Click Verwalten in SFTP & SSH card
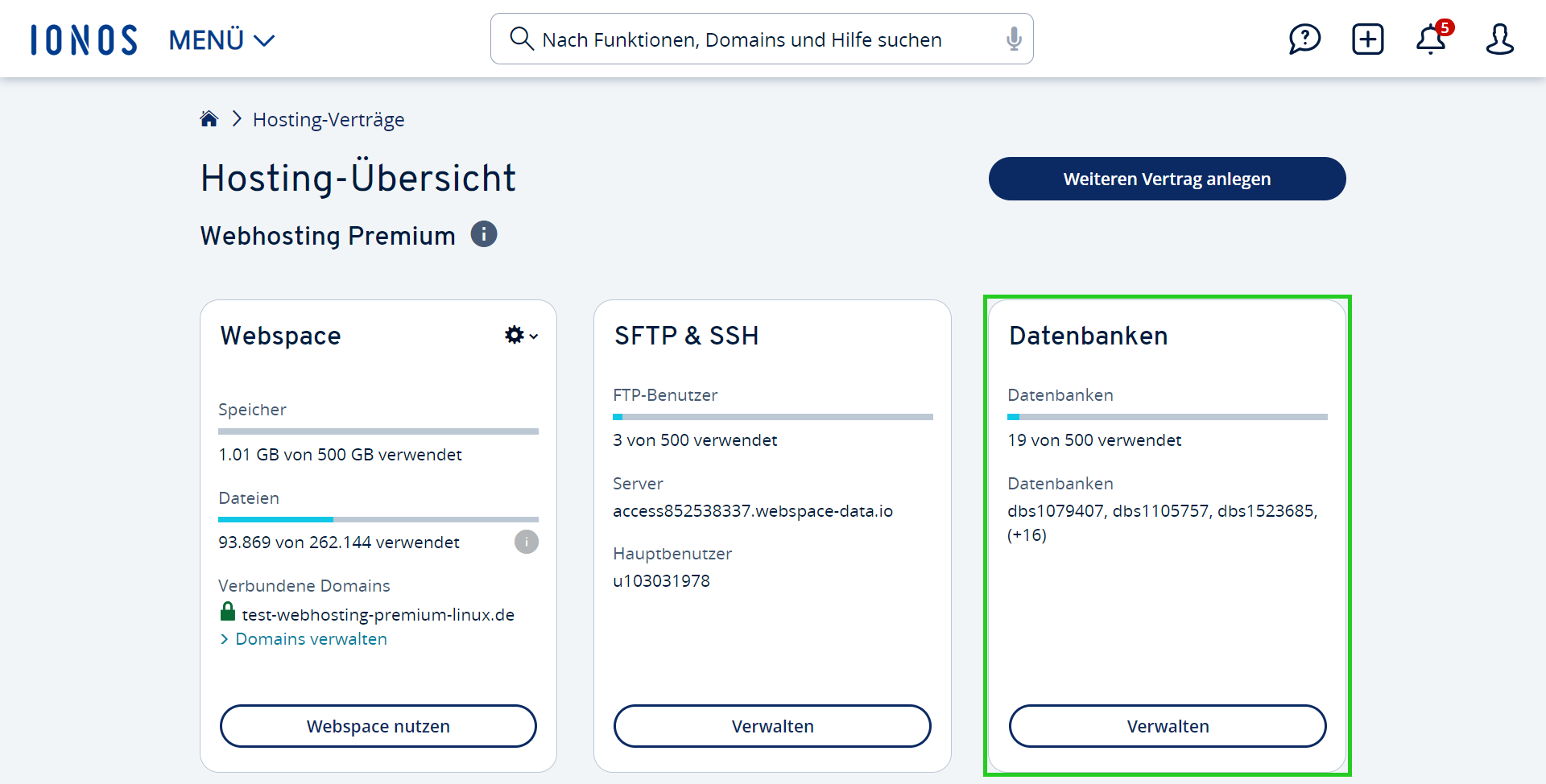The width and height of the screenshot is (1546, 784). 772,726
